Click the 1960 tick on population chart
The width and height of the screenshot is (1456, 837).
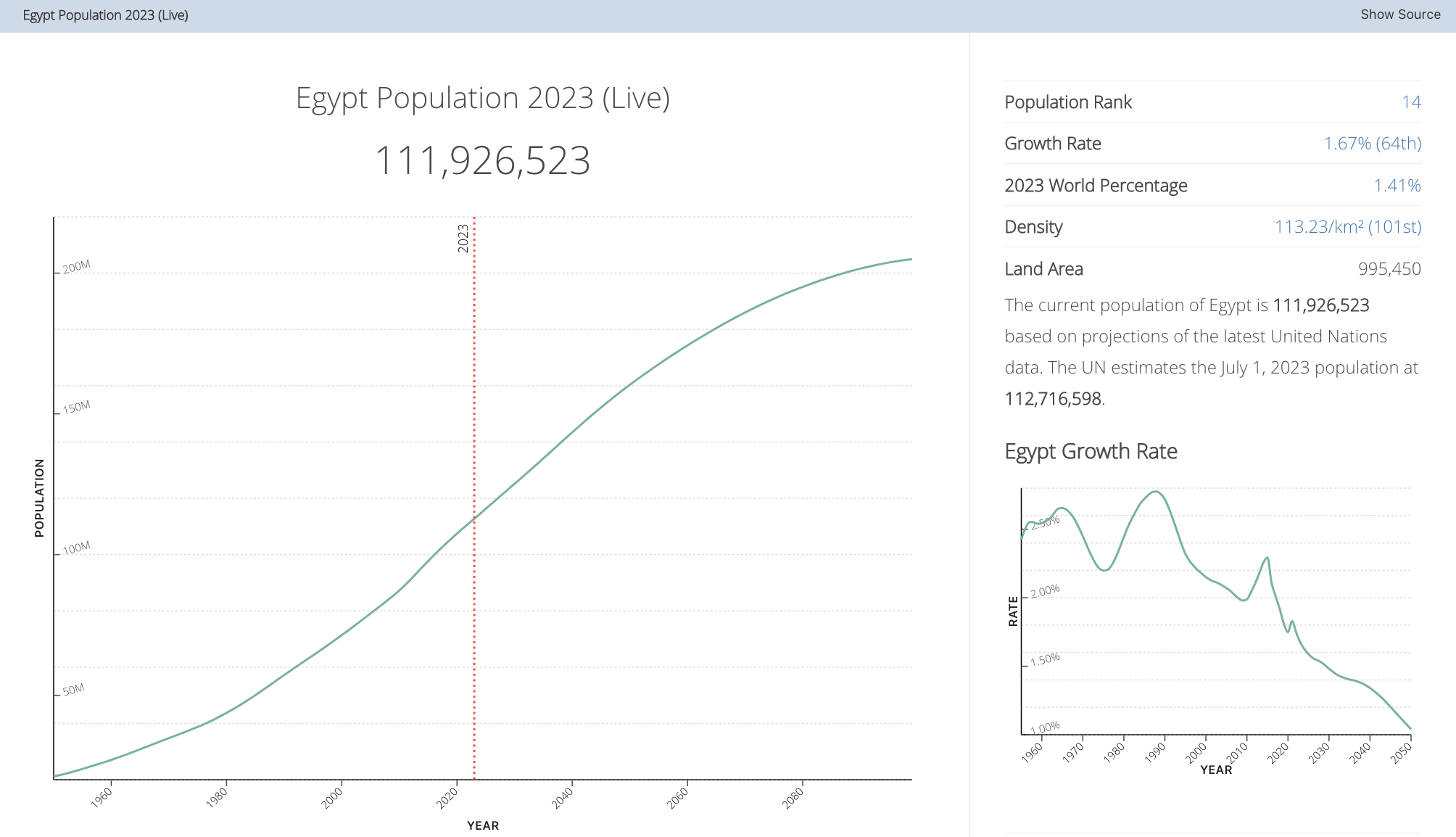point(102,797)
